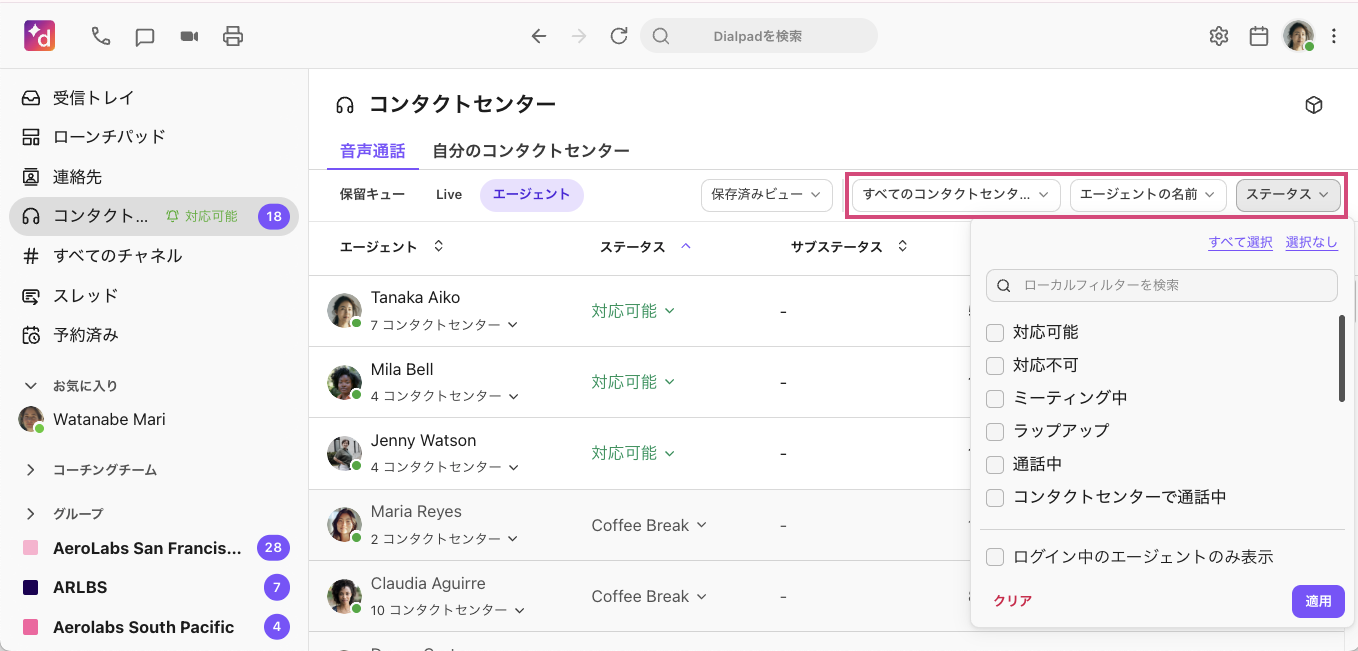Click the printer fax icon
This screenshot has width=1358, height=651.
233,37
